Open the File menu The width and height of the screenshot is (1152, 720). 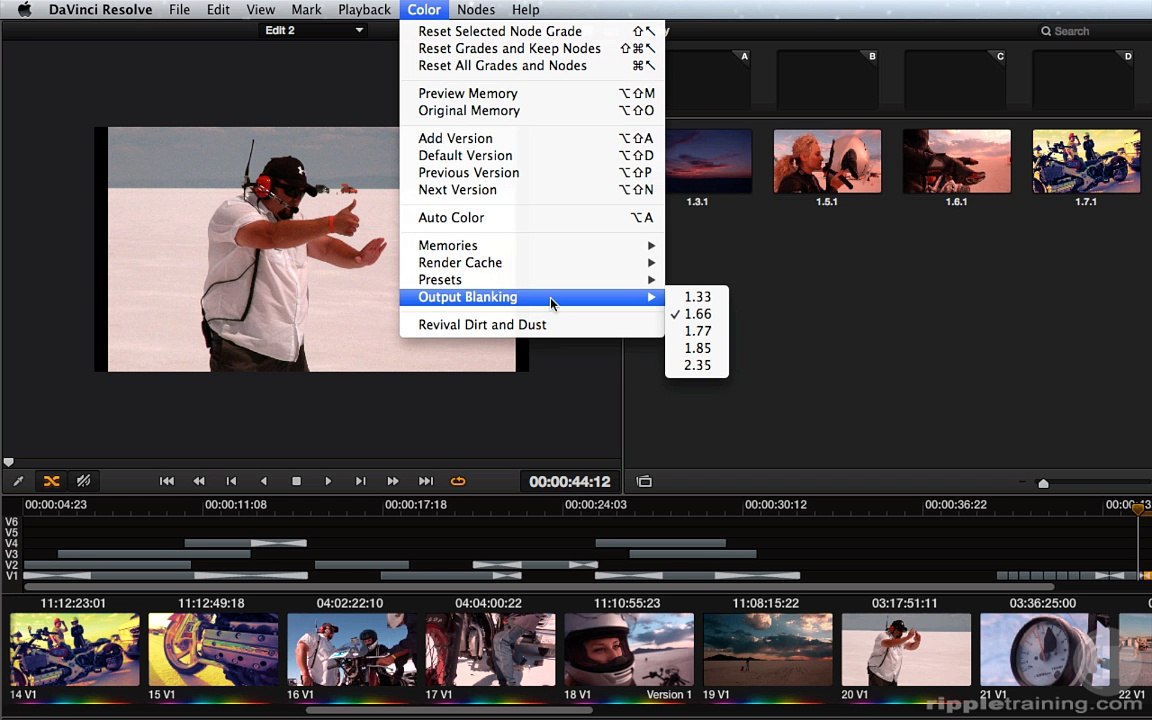(179, 10)
